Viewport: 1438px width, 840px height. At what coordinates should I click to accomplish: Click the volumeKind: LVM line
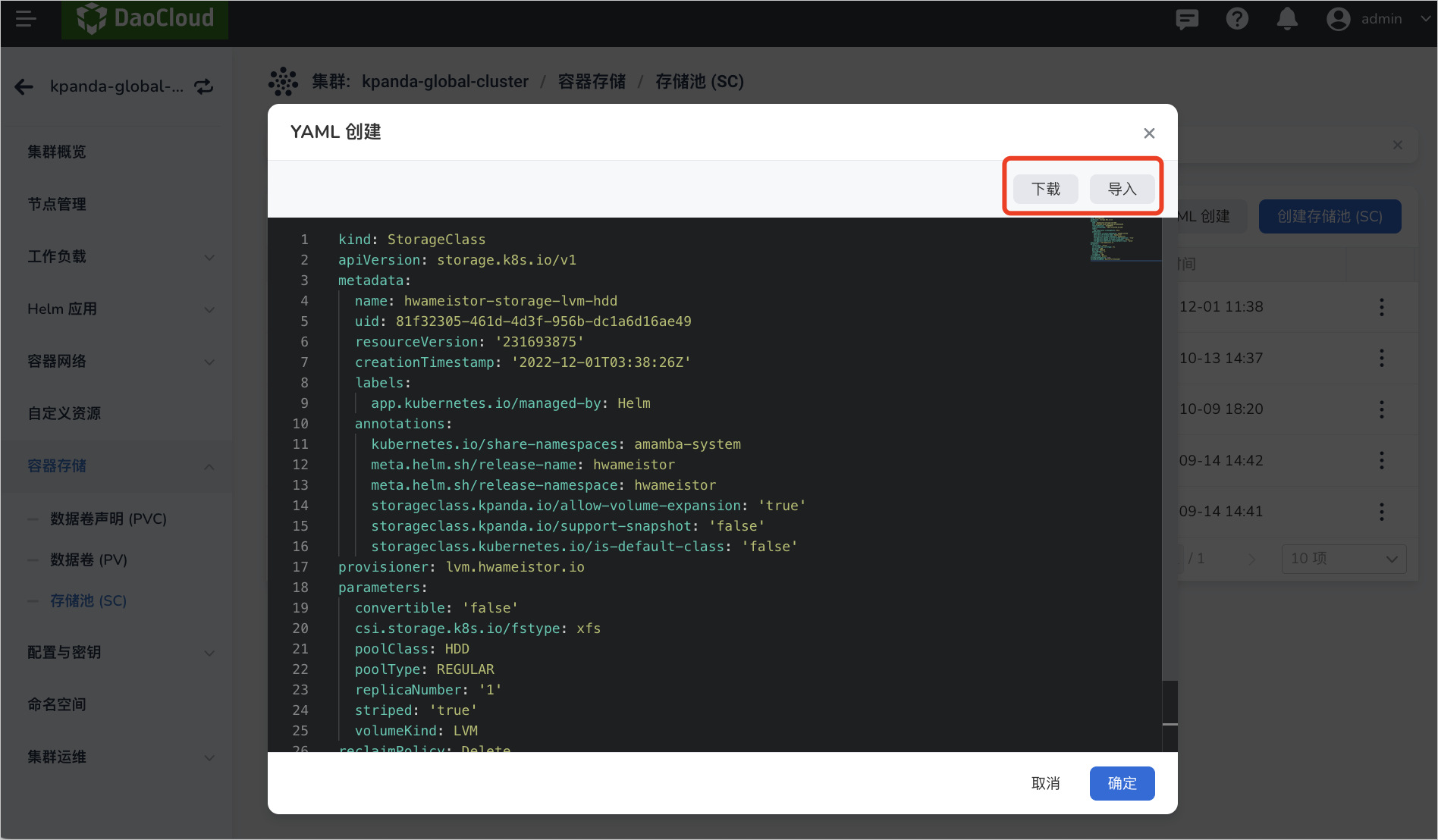coord(416,731)
